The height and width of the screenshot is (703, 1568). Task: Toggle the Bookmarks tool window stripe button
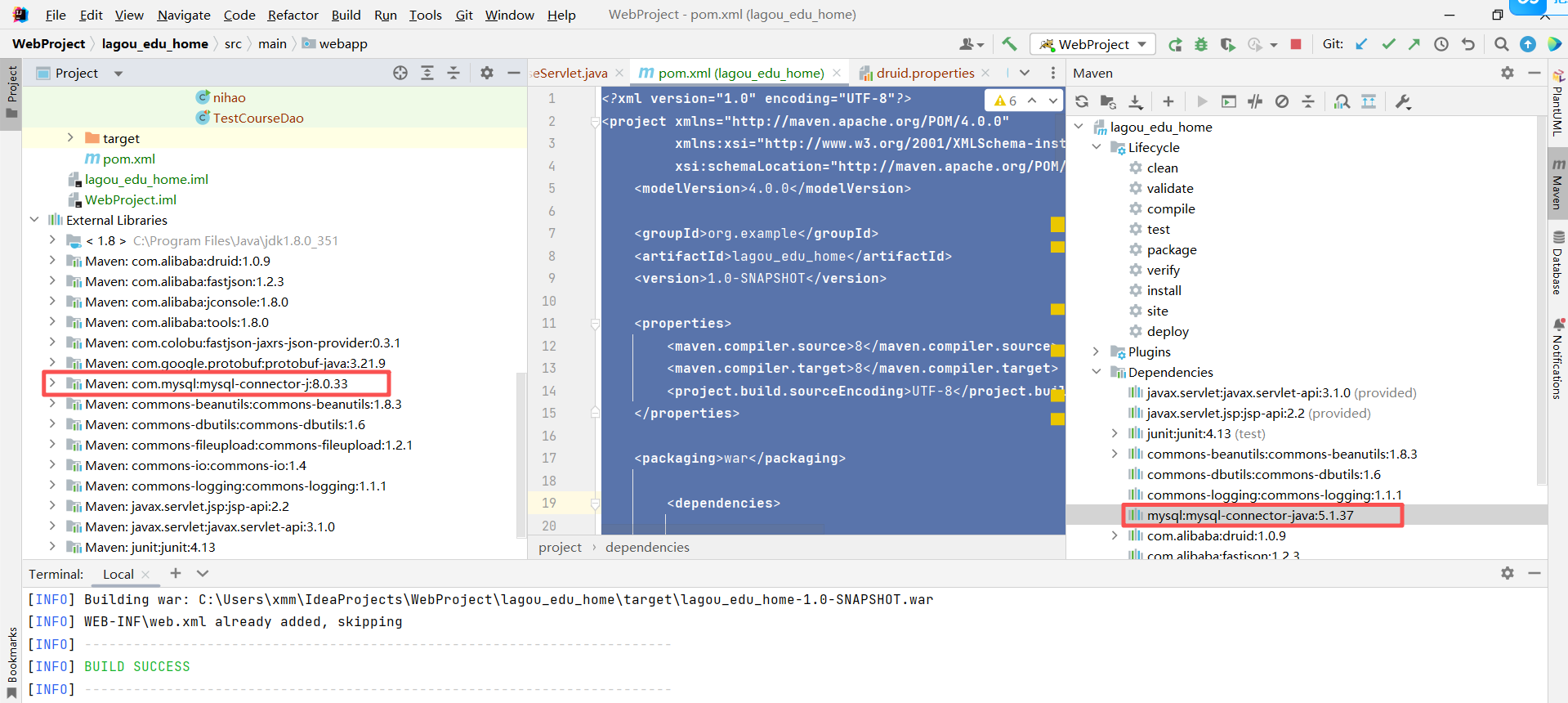click(11, 662)
